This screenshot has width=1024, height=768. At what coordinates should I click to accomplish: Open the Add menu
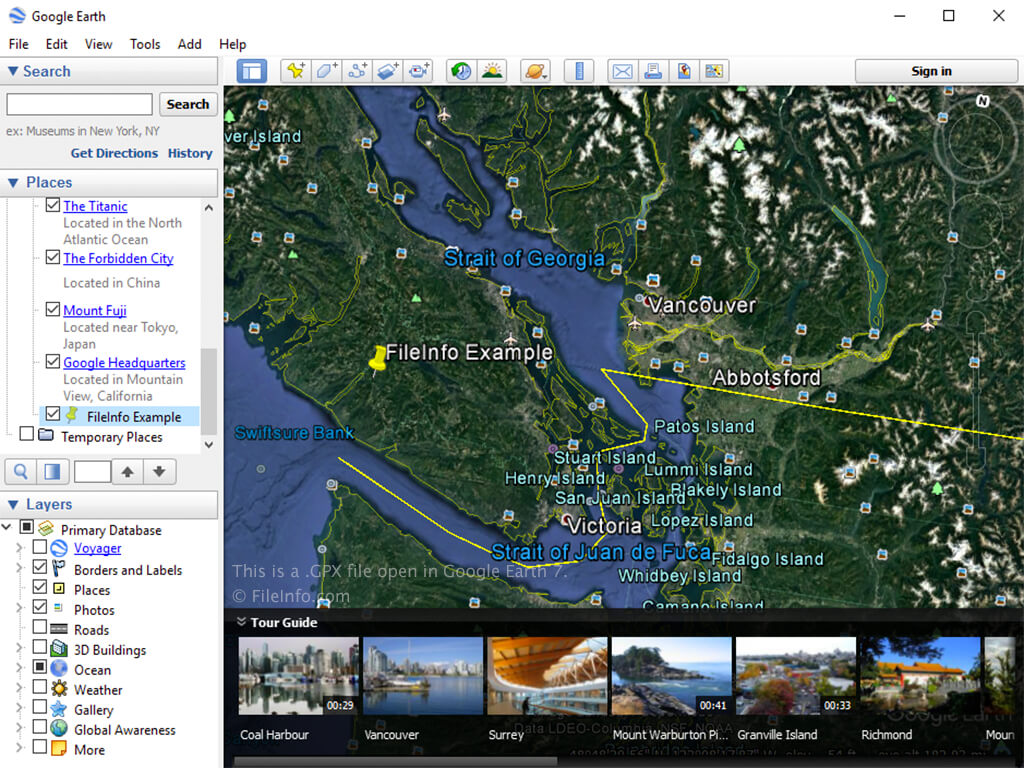189,44
